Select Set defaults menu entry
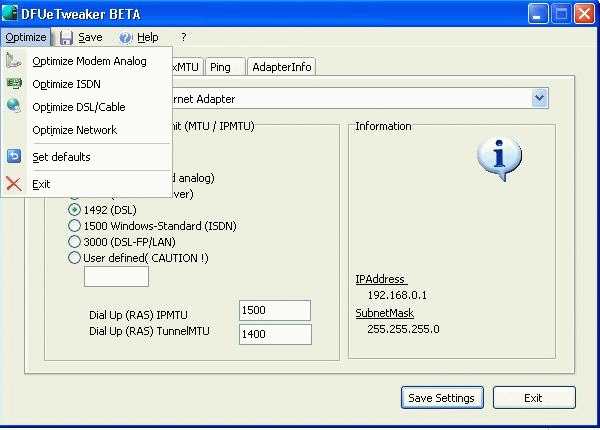This screenshot has width=600, height=430. point(61,157)
